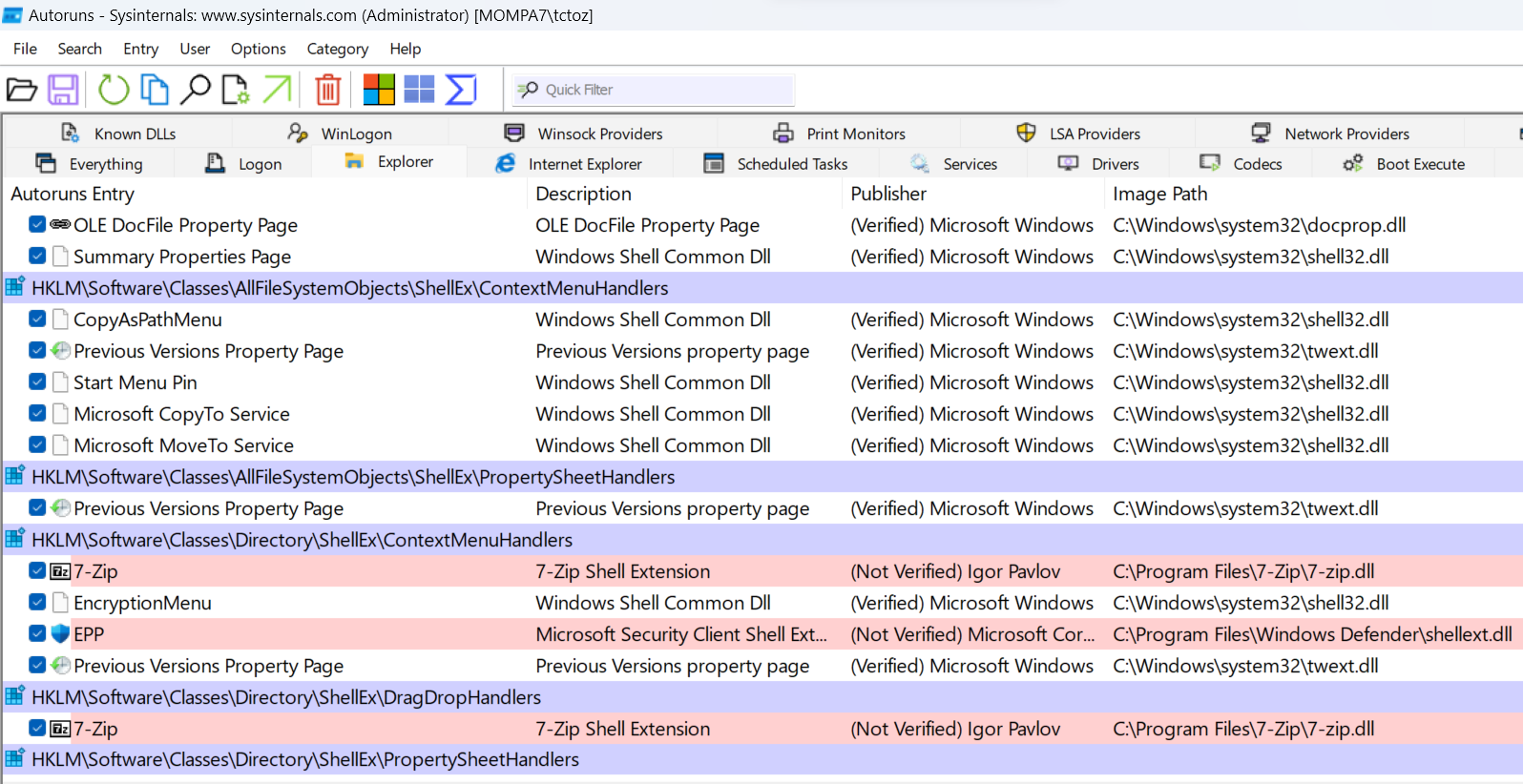Viewport: 1523px width, 784px height.
Task: Click the registry icon beside Directory DragDropHandlers
Action: coord(15,696)
